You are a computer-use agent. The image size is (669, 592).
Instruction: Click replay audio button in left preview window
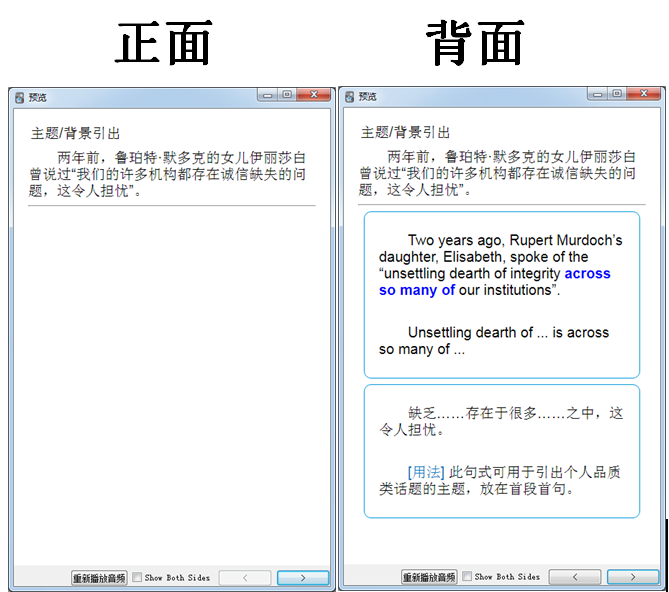(x=99, y=578)
